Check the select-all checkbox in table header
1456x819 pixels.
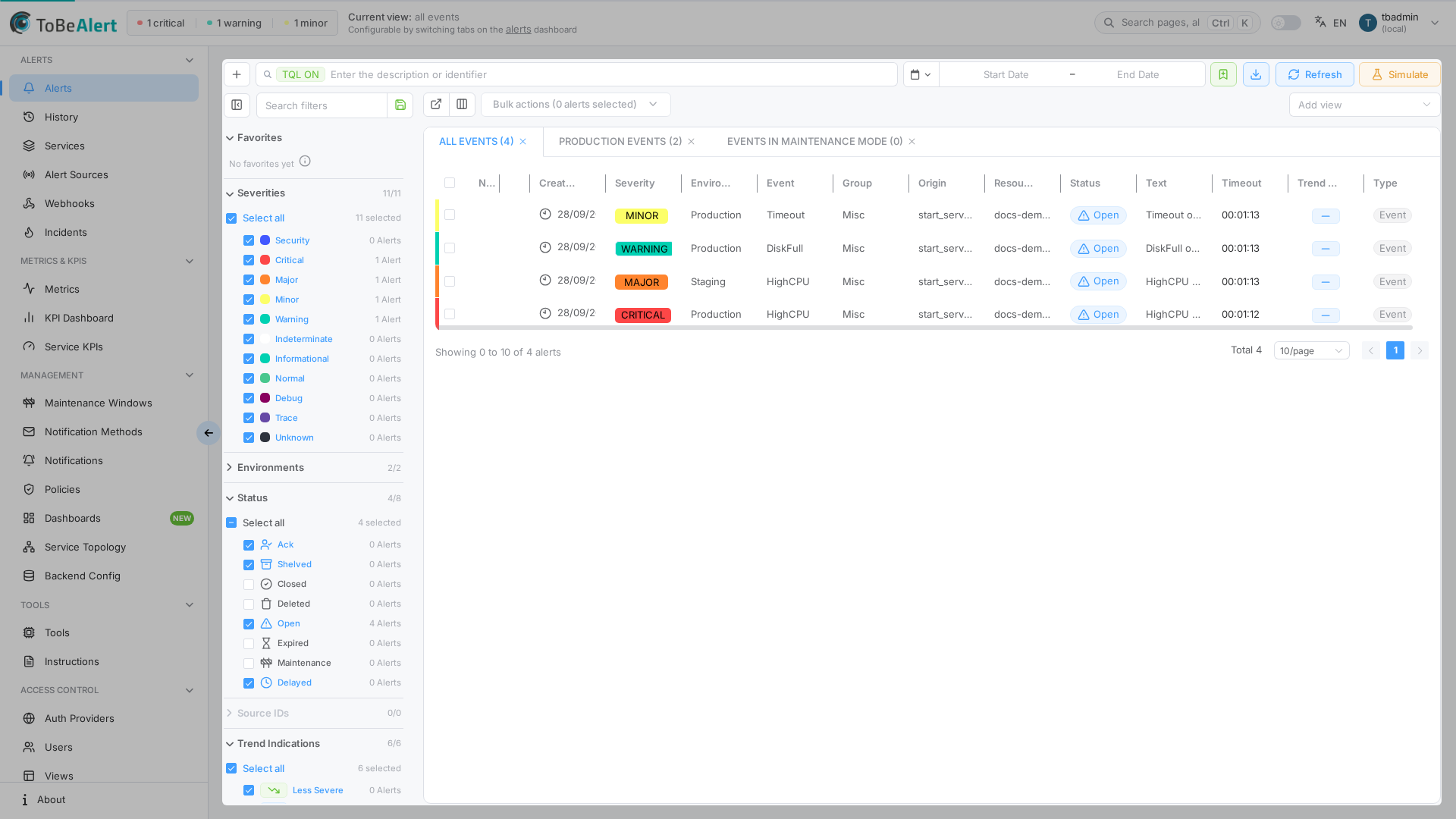point(450,183)
